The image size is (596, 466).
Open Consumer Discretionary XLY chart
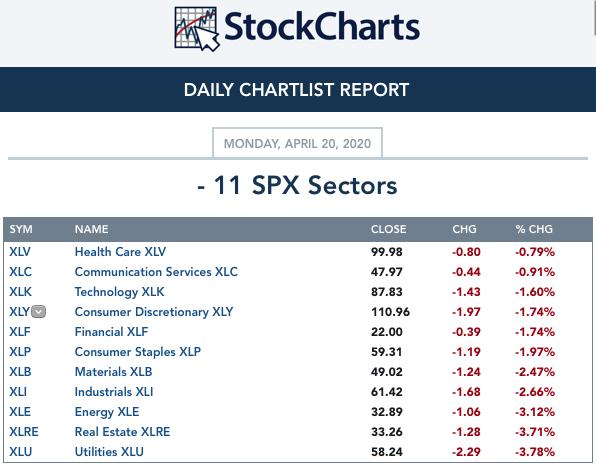click(154, 312)
